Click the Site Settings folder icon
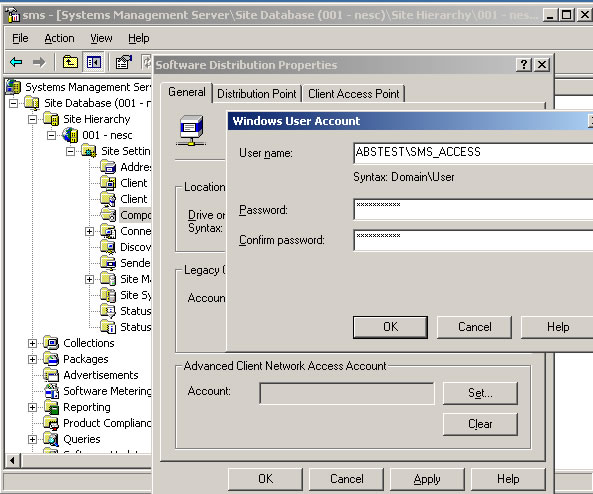593x494 pixels. [89, 151]
